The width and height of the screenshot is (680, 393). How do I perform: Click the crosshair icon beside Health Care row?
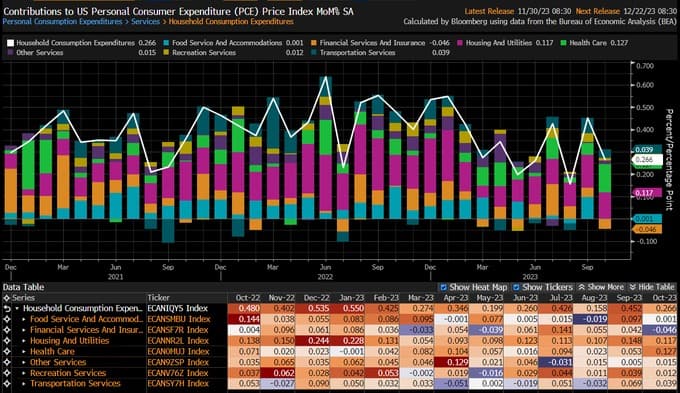click(7, 351)
